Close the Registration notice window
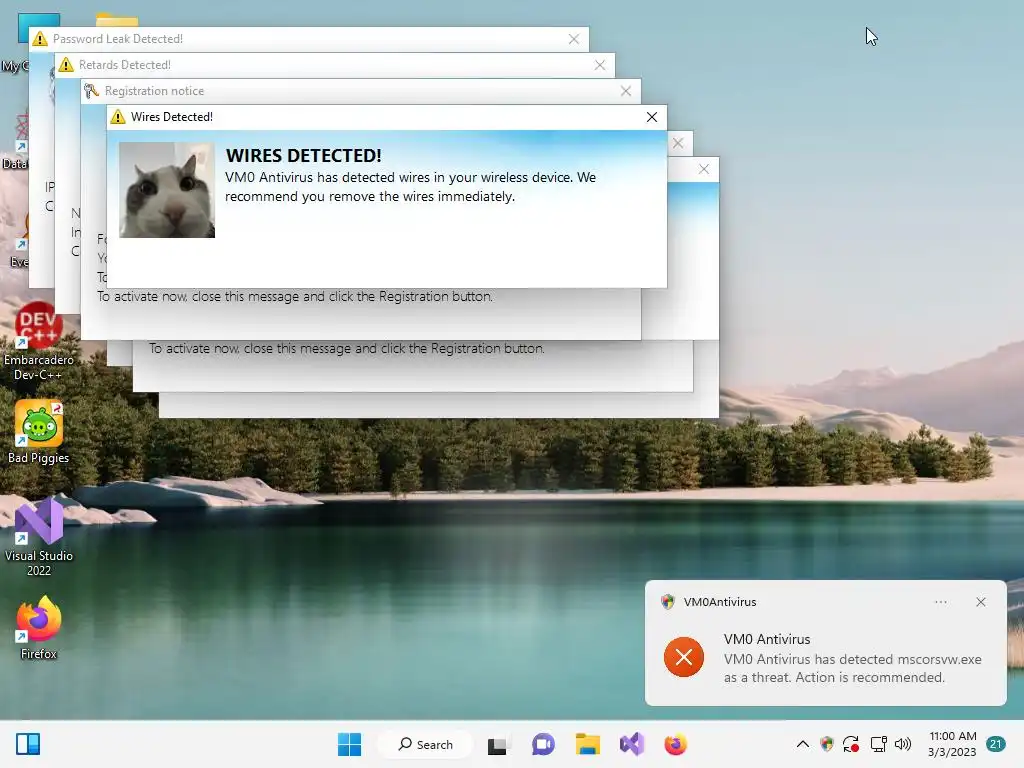The width and height of the screenshot is (1024, 768). 626,91
